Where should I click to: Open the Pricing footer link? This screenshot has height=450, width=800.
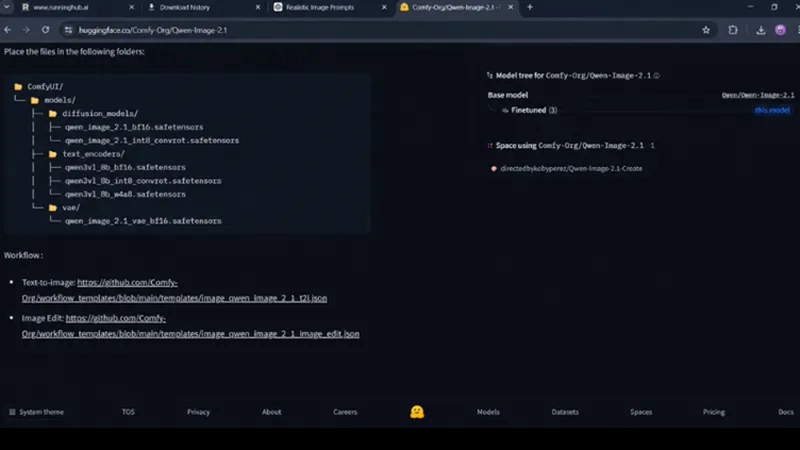pyautogui.click(x=714, y=412)
